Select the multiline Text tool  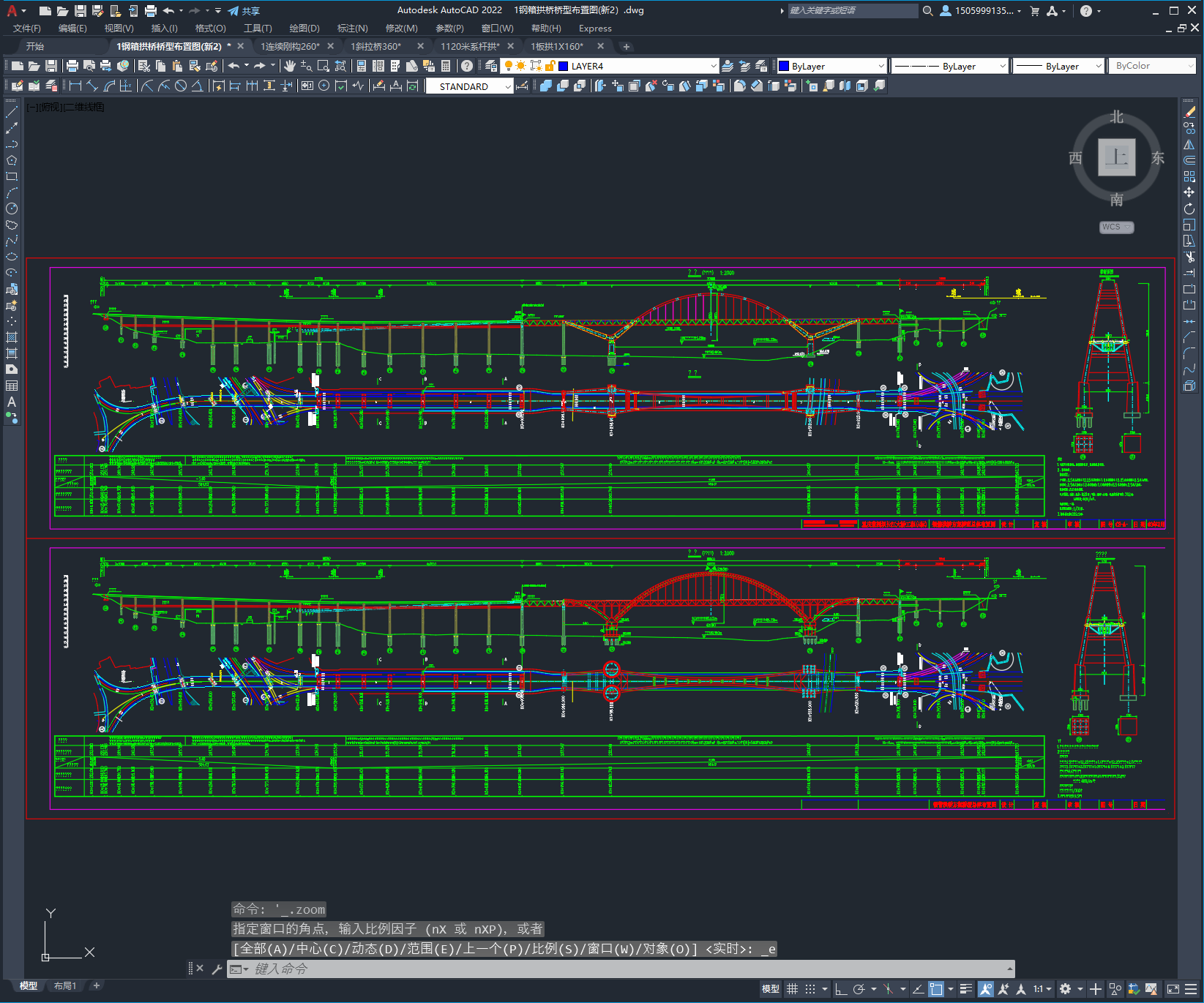pos(12,402)
